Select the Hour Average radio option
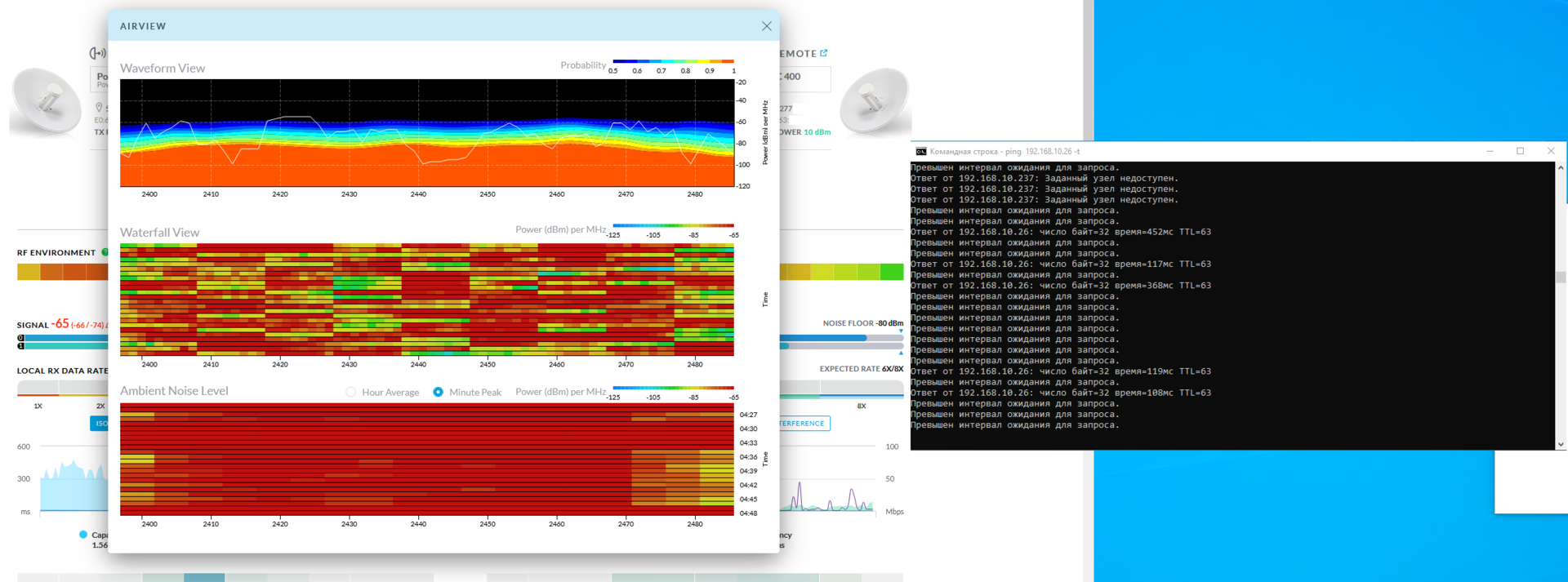The height and width of the screenshot is (582, 1568). click(x=351, y=393)
